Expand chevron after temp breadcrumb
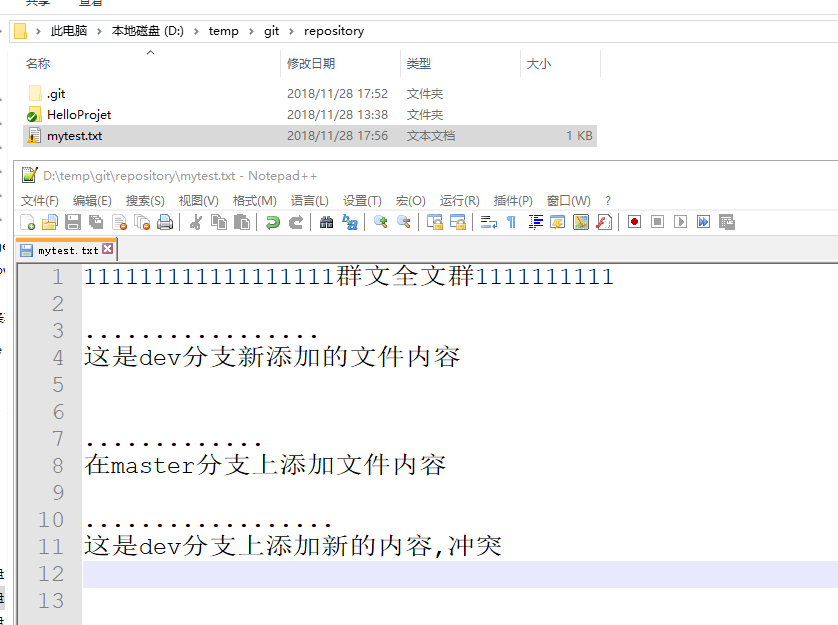The image size is (838, 625). click(251, 31)
